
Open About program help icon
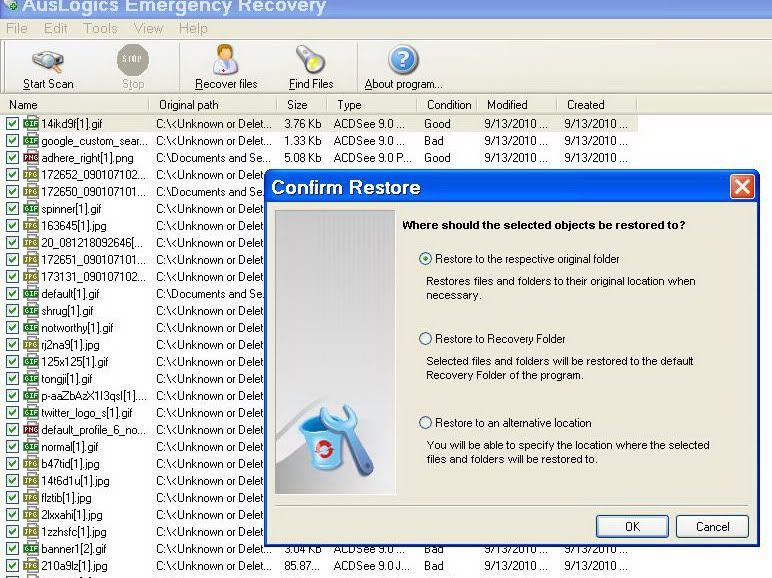tap(403, 59)
